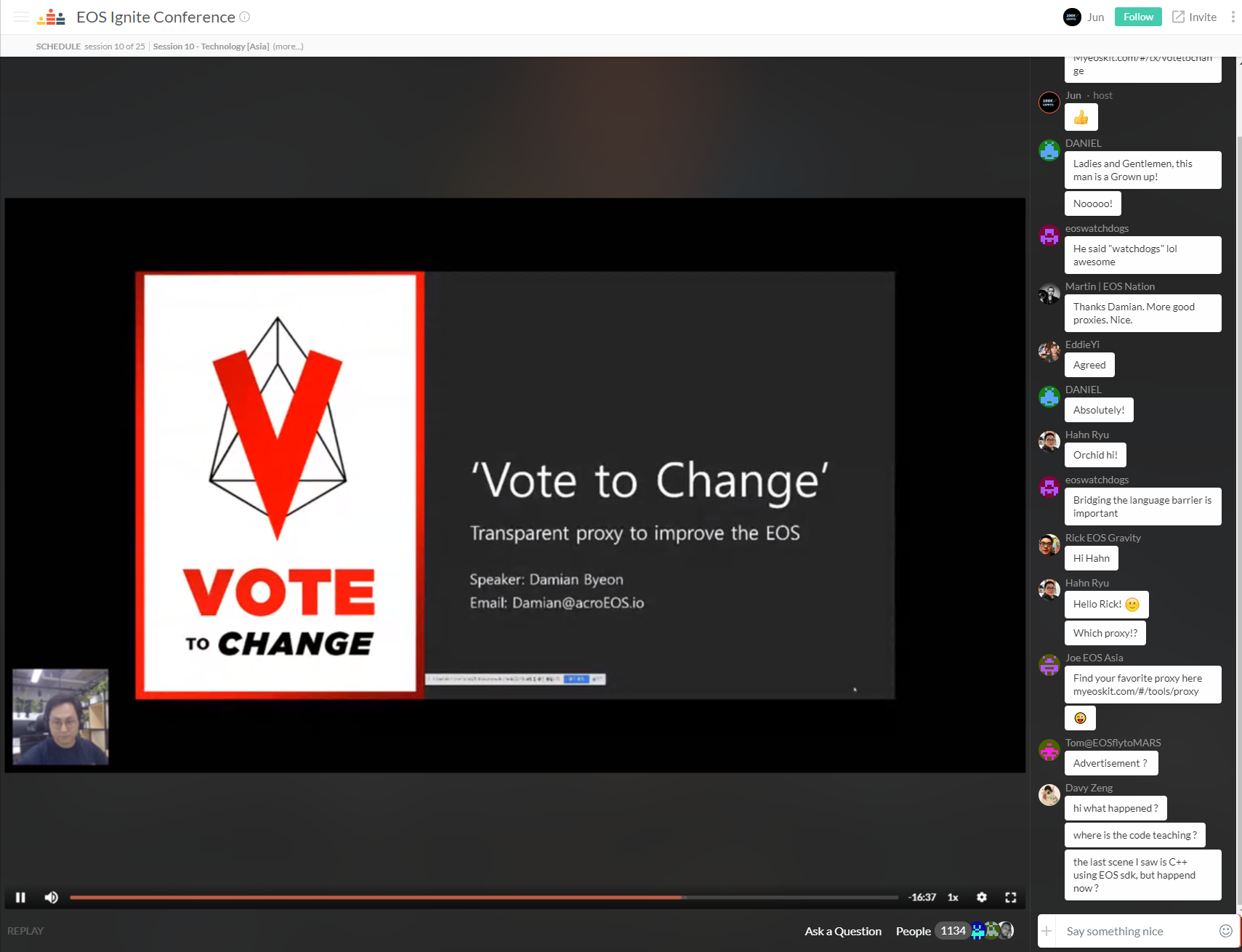
Task: Enter fullscreen mode
Action: click(x=1011, y=897)
